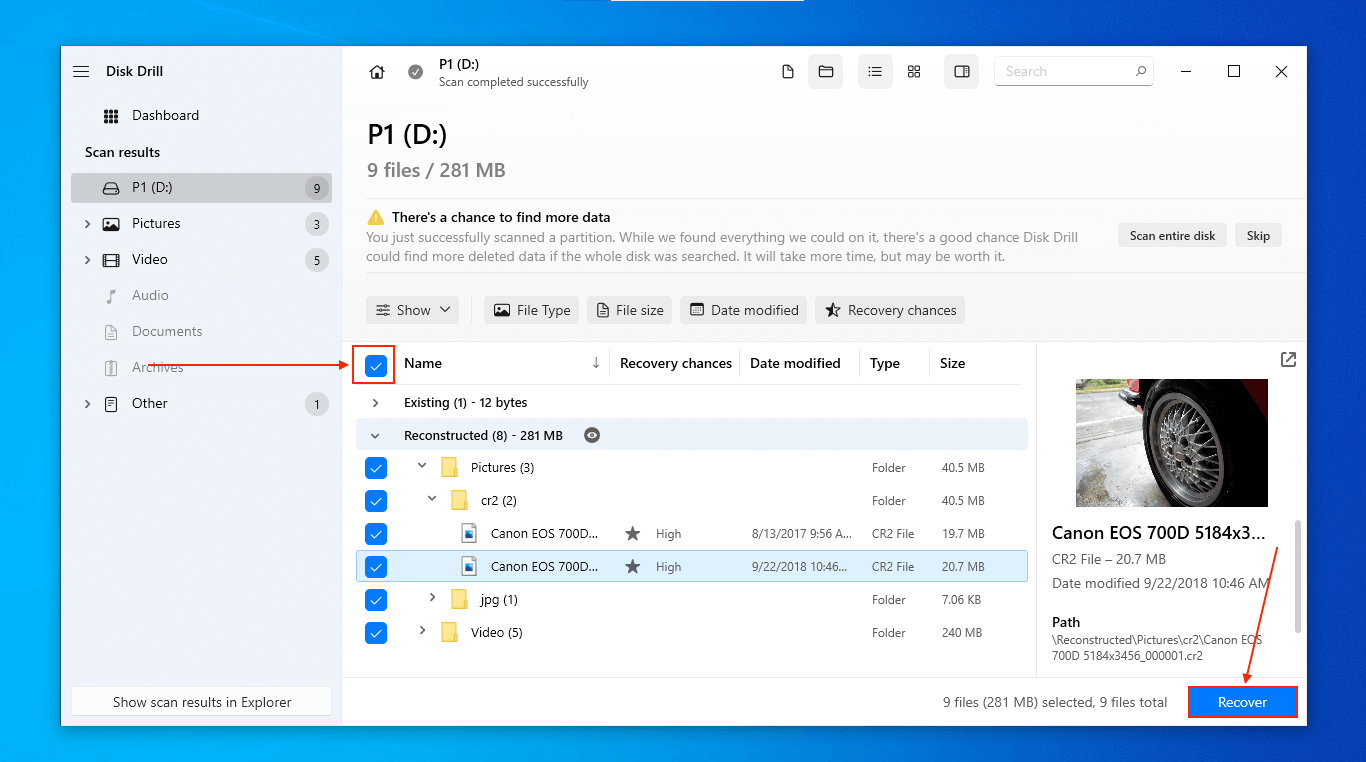
Task: Switch to folder view icon in toolbar
Action: tap(826, 72)
